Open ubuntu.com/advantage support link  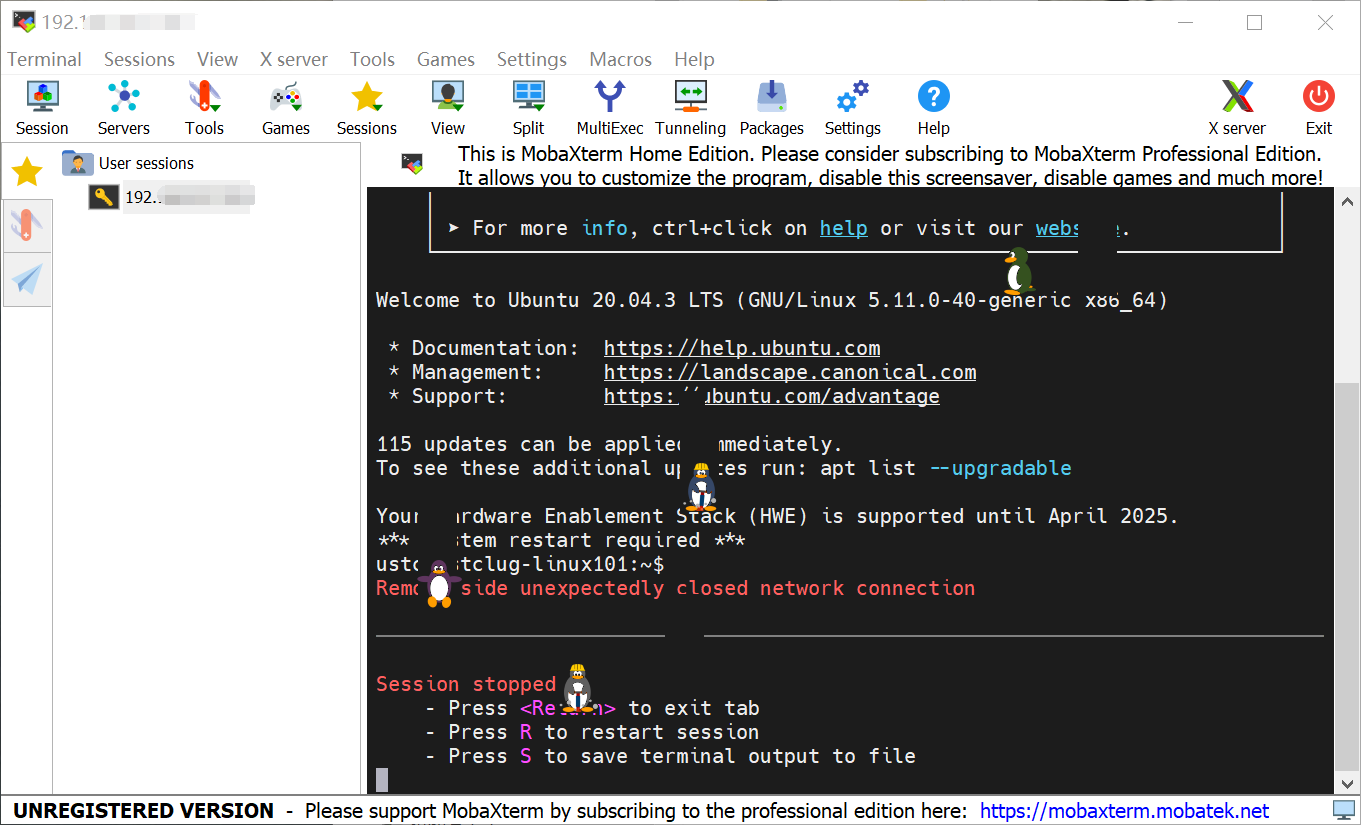(x=772, y=396)
